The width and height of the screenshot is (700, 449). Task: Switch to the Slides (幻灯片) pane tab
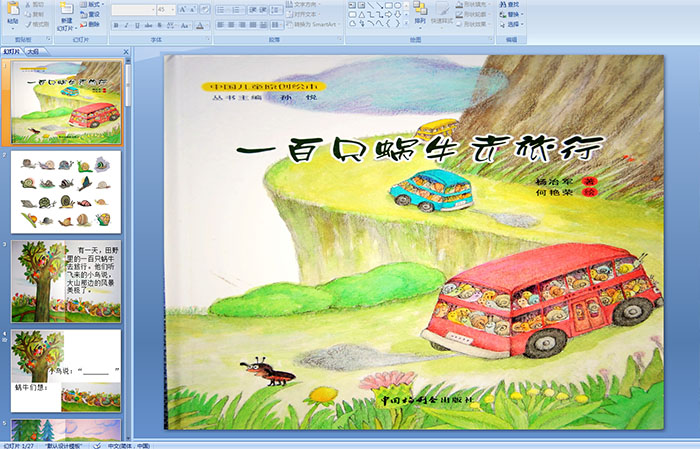(11, 52)
